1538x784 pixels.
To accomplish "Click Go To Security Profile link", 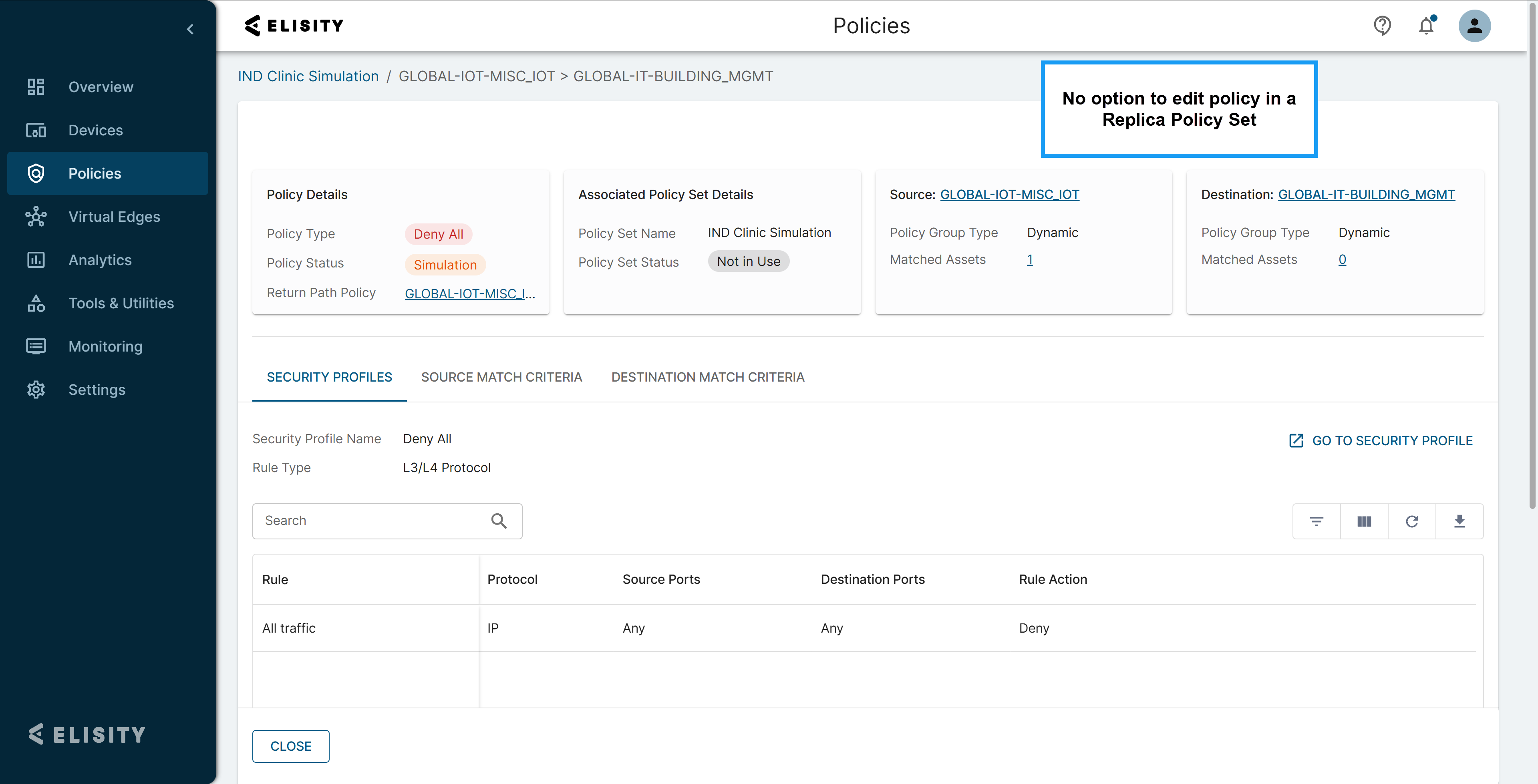I will tap(1381, 441).
